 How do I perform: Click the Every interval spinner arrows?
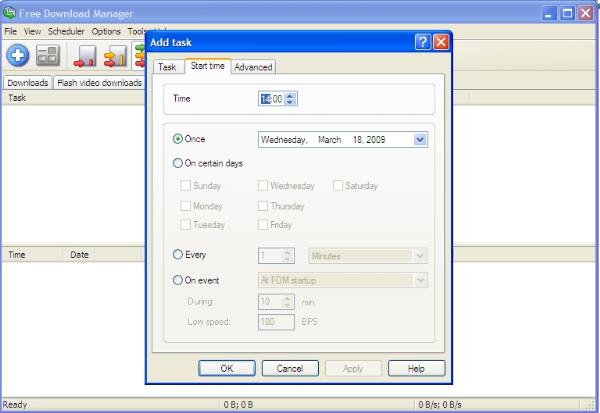coord(287,256)
